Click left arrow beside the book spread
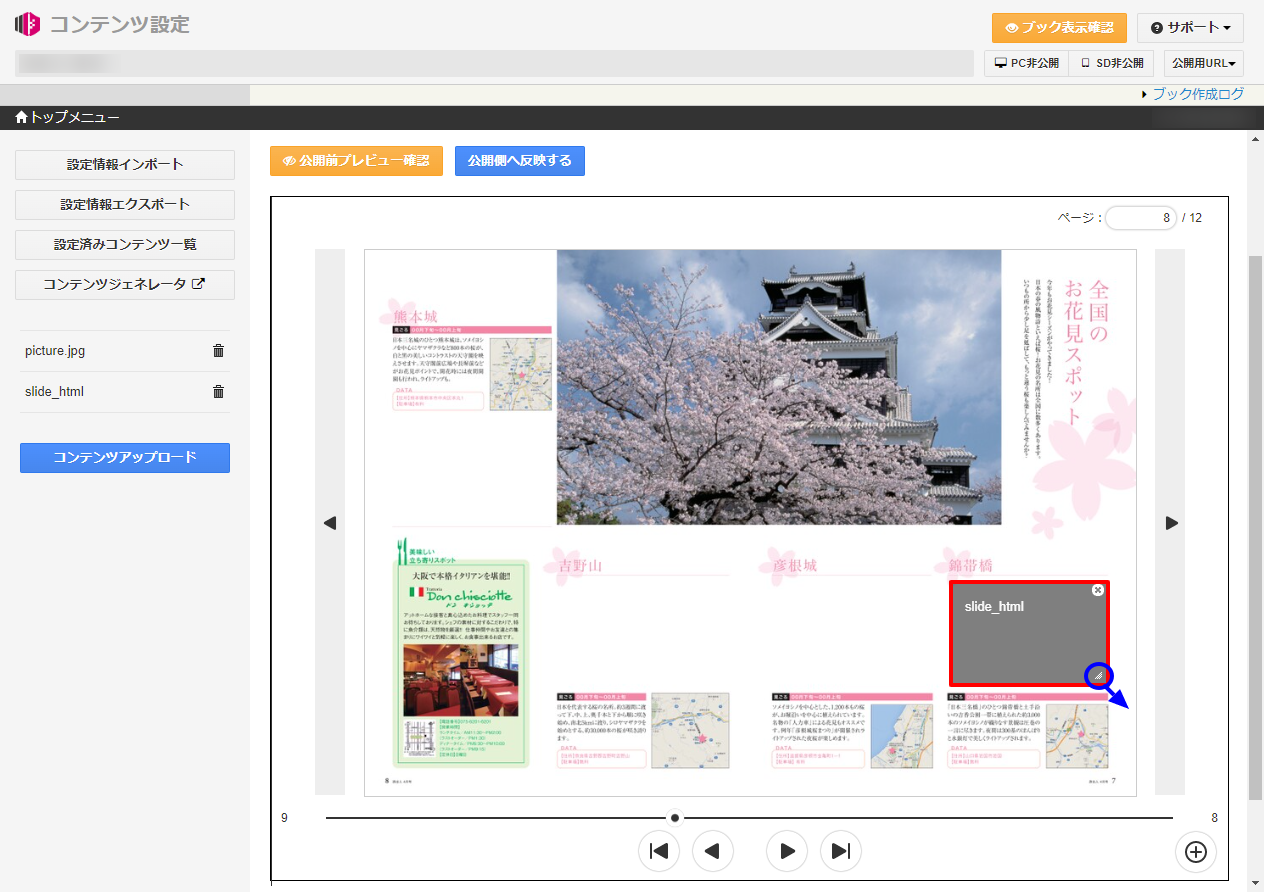The image size is (1264, 892). [x=330, y=522]
